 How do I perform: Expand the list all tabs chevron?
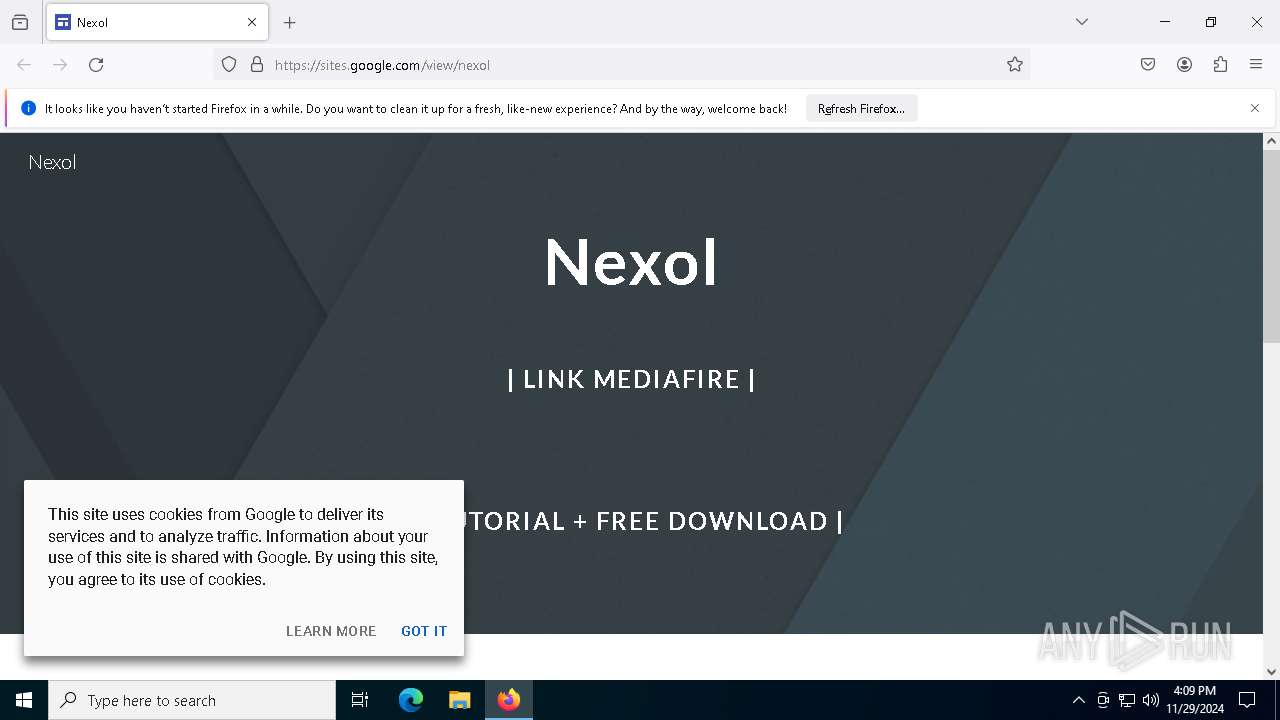[1082, 22]
